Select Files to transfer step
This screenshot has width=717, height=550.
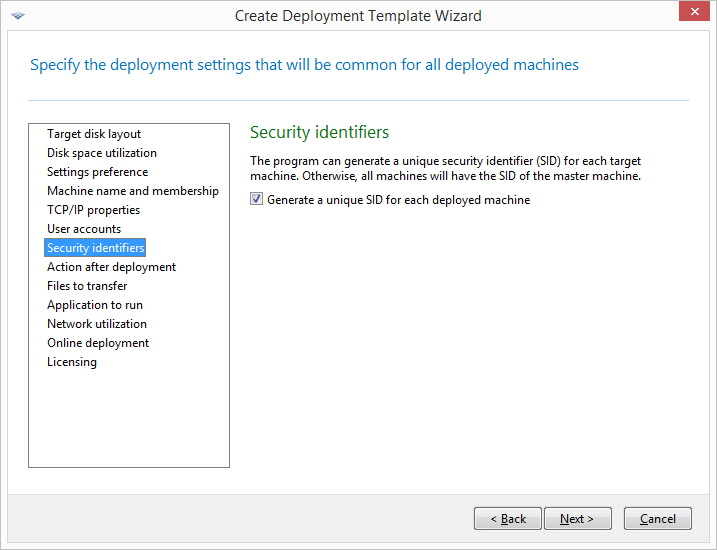87,286
